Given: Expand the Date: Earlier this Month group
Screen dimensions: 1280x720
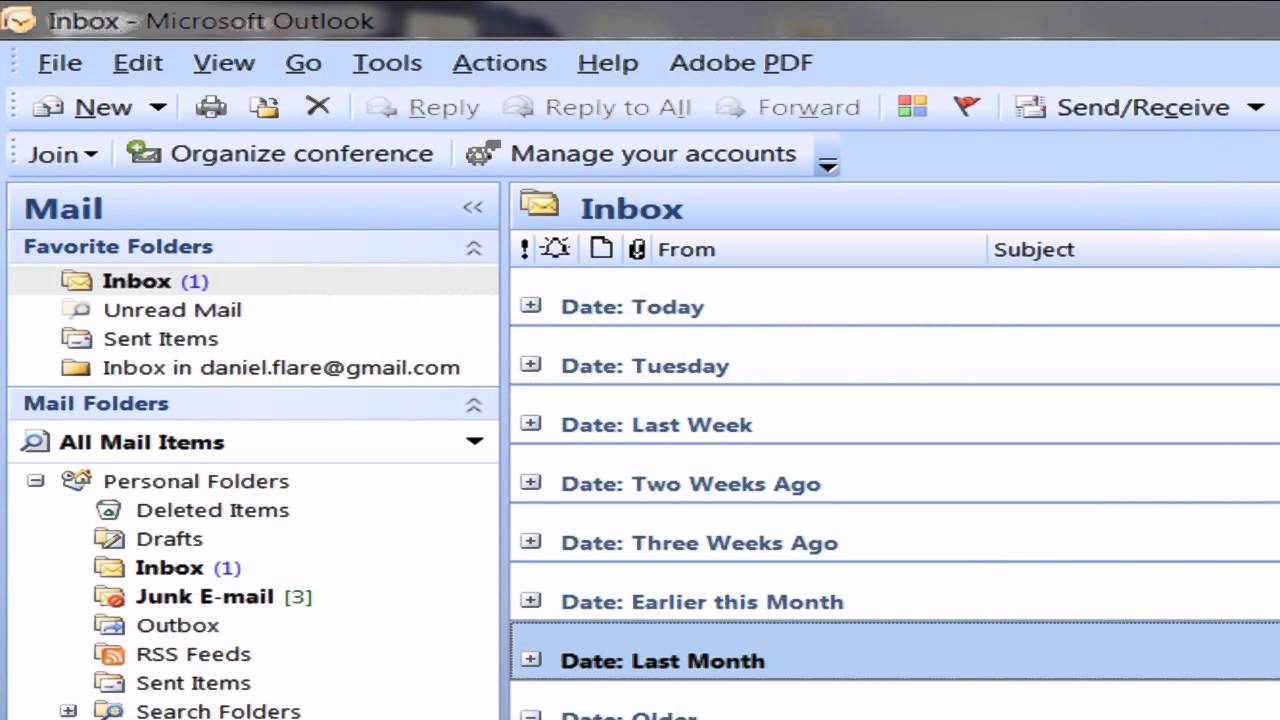Looking at the screenshot, I should tap(531, 600).
